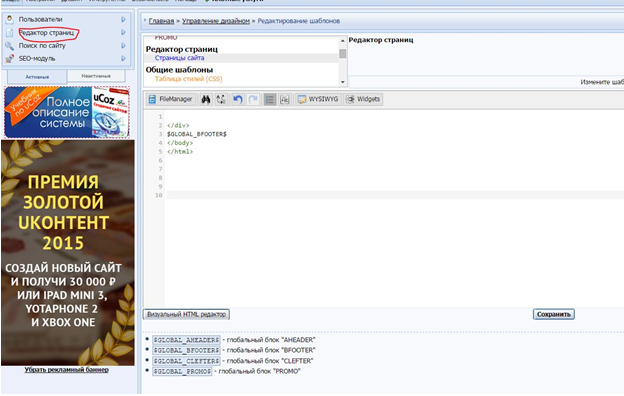Viewport: 624px width, 396px height.
Task: Expand the arrow next to Редактор страниц
Action: [123, 32]
